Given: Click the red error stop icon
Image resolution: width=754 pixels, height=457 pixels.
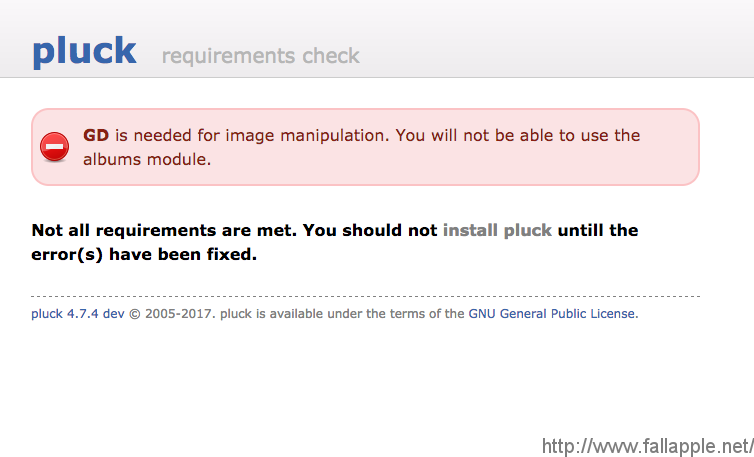Looking at the screenshot, I should 54,147.
